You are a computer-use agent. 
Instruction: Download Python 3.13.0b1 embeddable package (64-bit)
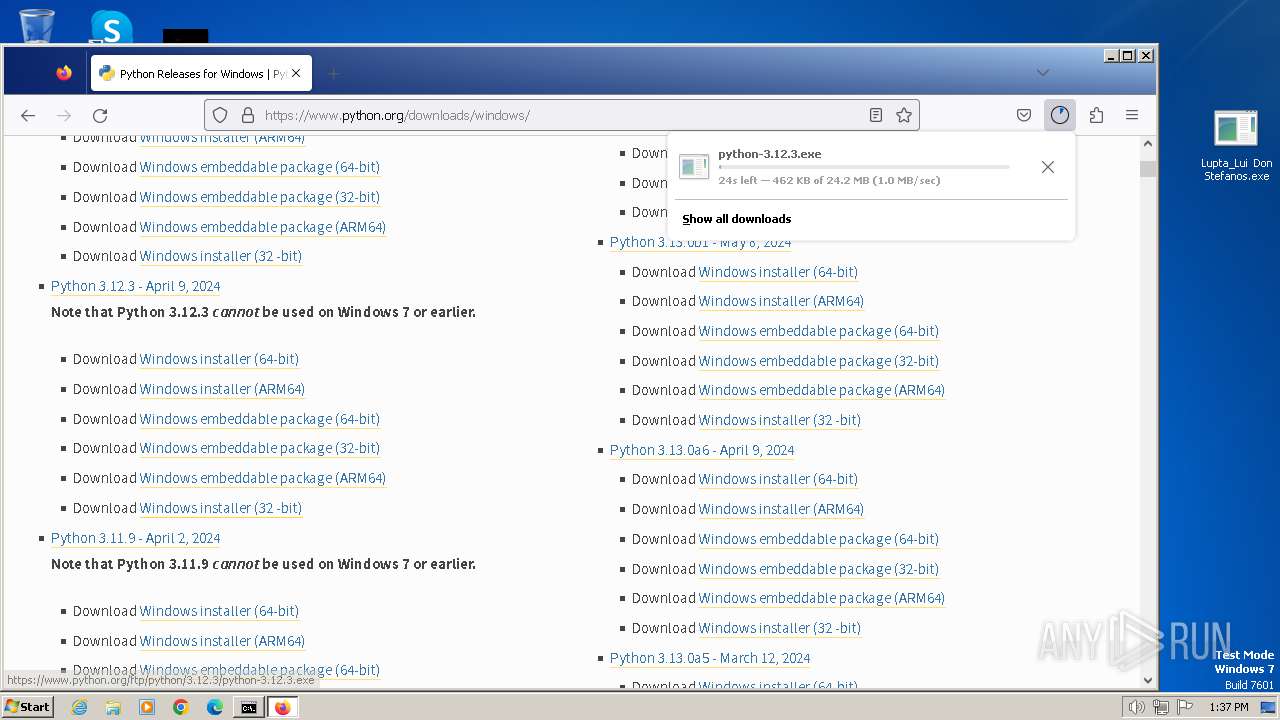click(x=819, y=331)
